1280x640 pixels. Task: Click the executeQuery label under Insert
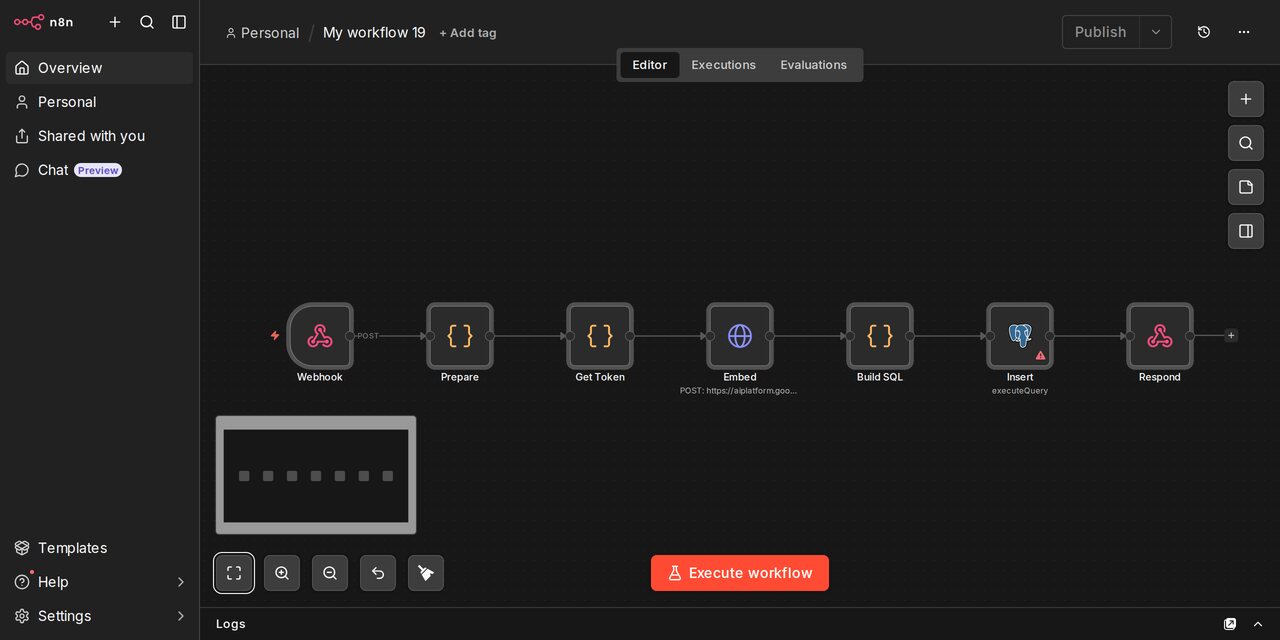[x=1020, y=391]
